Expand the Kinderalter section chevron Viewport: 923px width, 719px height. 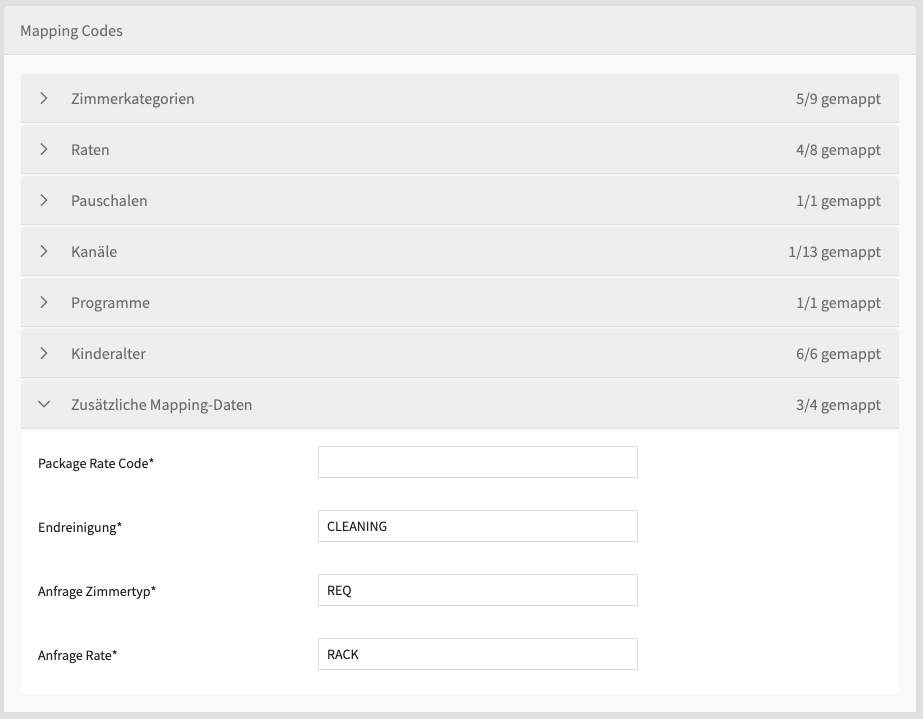pos(44,353)
